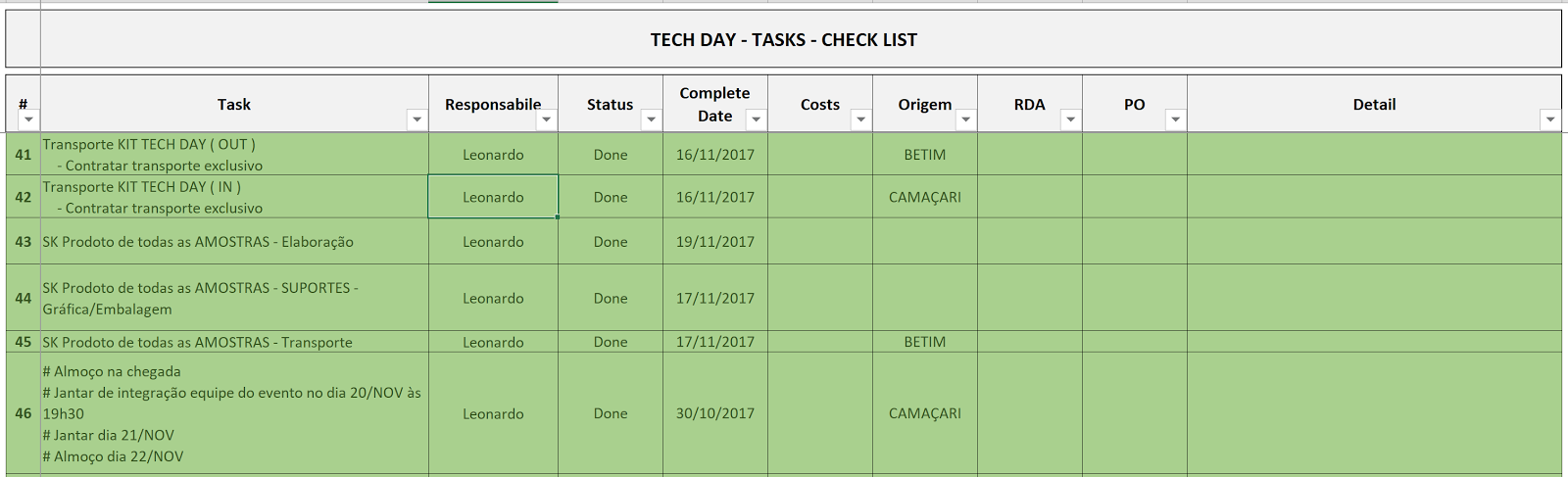Image resolution: width=1568 pixels, height=477 pixels.
Task: Select the SK Prodoto AMOSTRAS - Elaboração task cell
Action: pos(234,241)
